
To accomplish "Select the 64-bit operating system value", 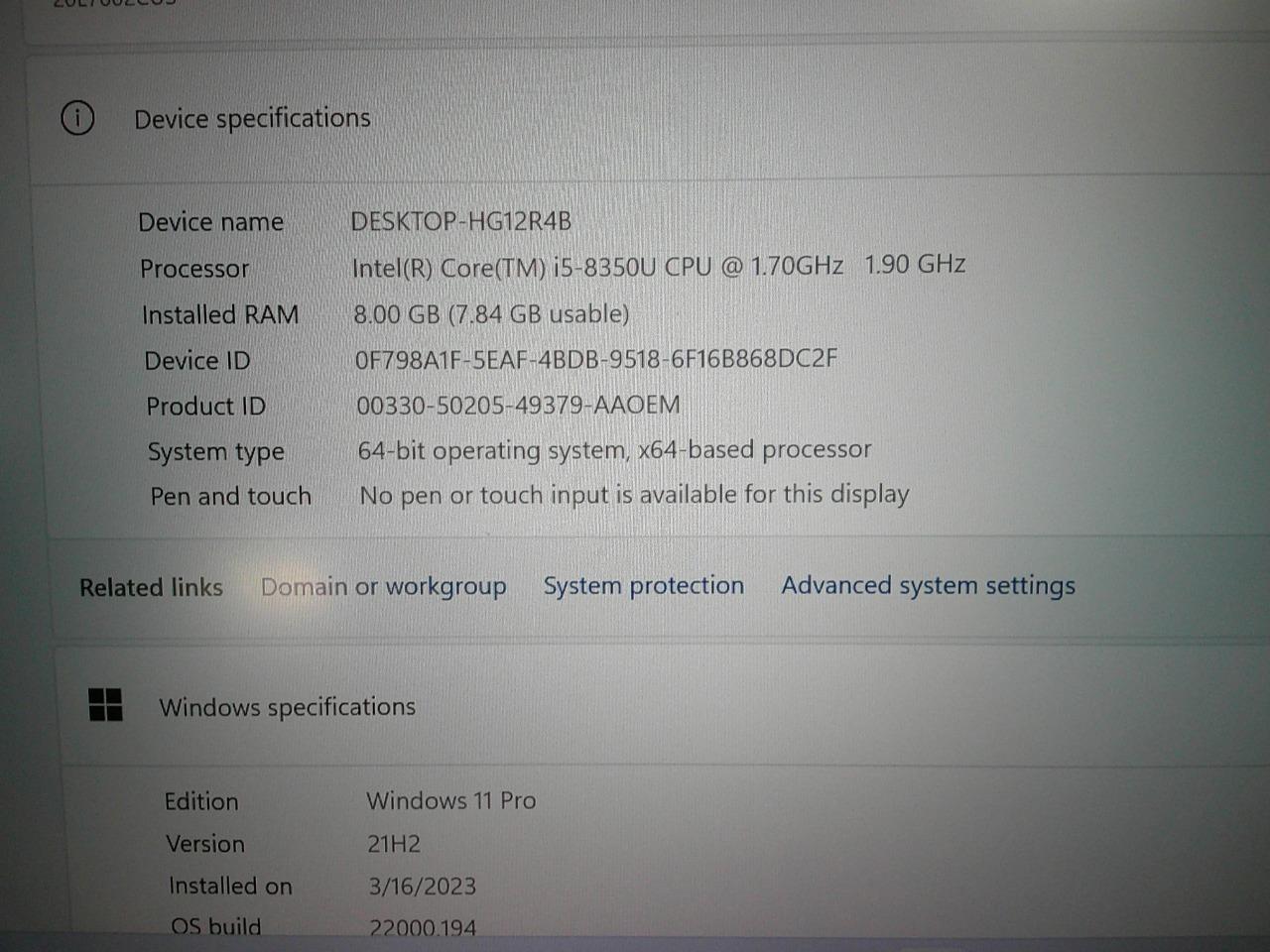I will [614, 450].
